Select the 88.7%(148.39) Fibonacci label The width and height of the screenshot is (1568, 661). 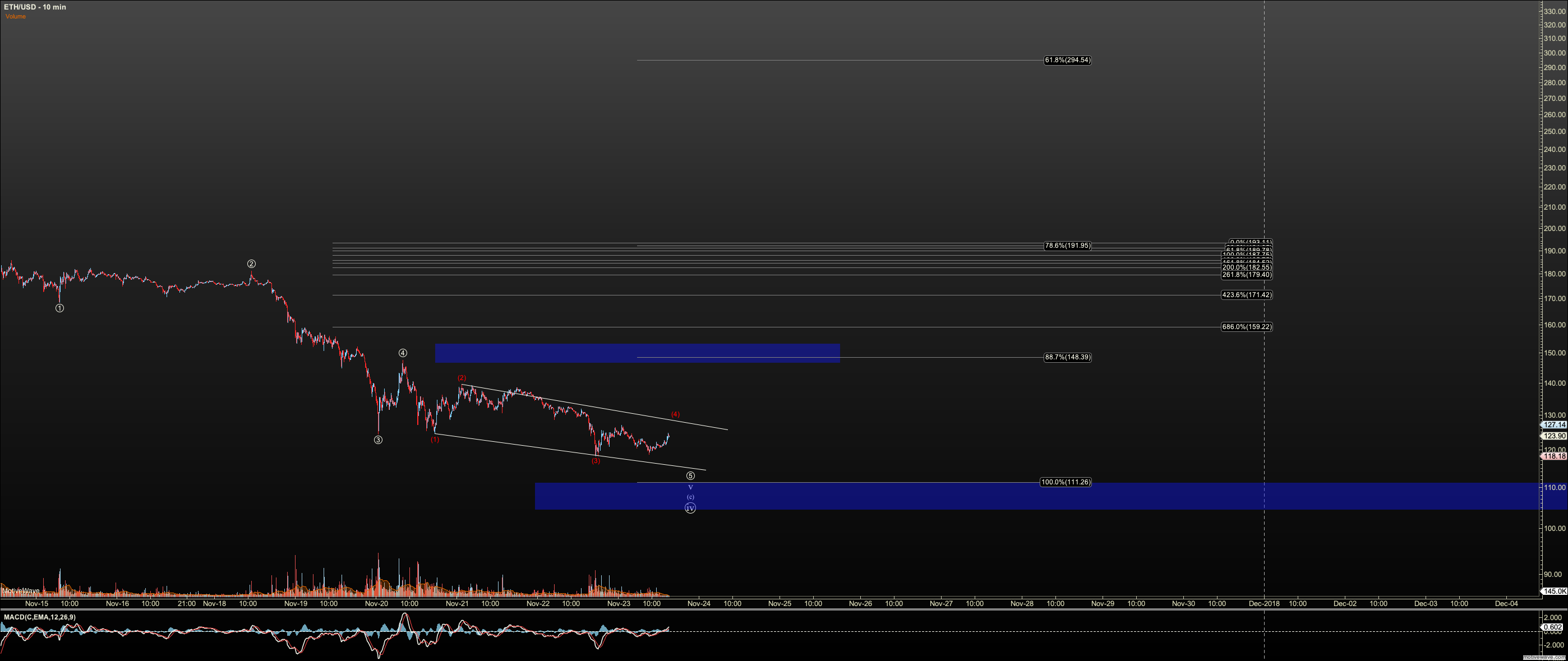(1068, 357)
